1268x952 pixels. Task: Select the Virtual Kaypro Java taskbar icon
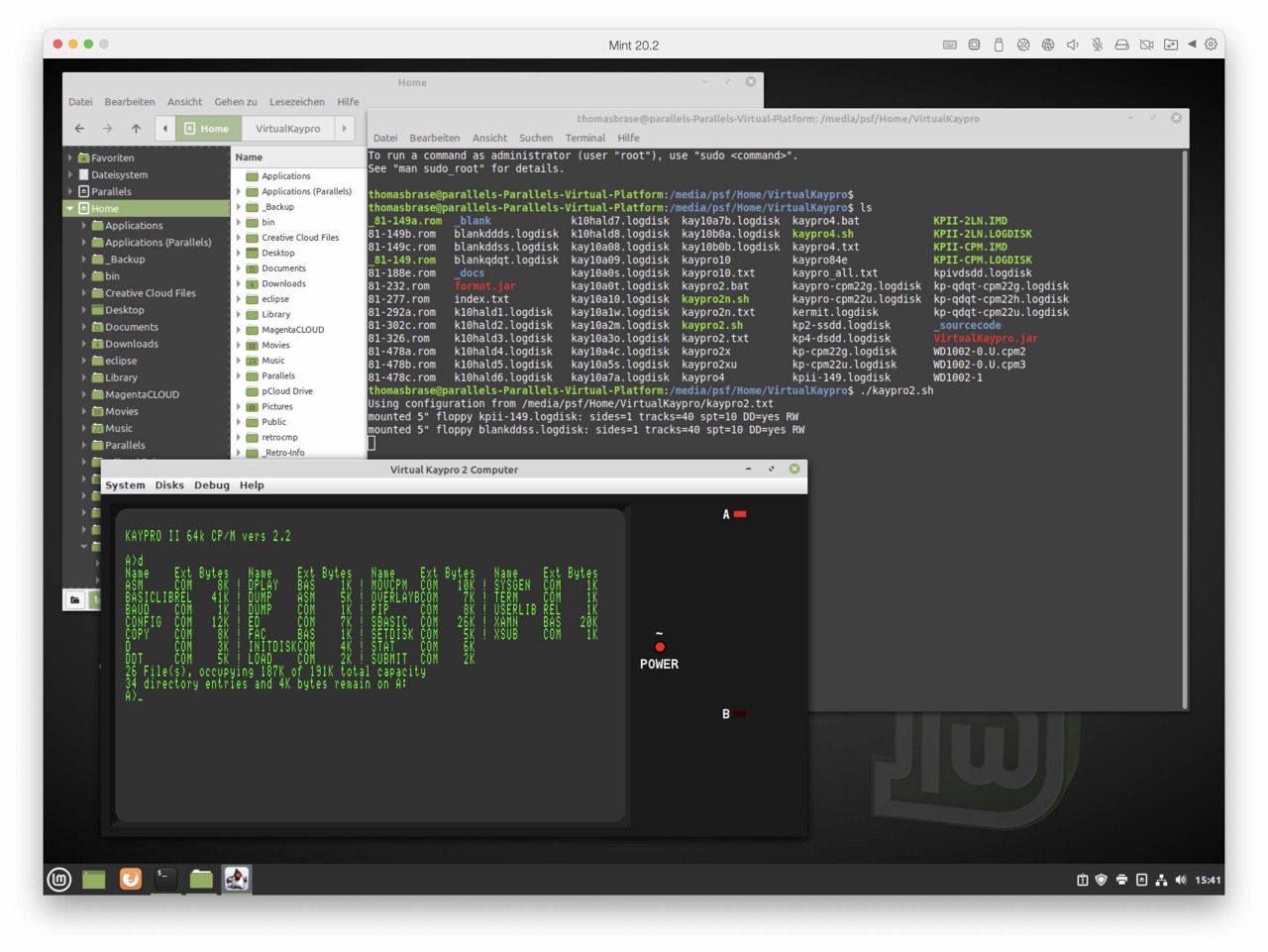tap(236, 879)
